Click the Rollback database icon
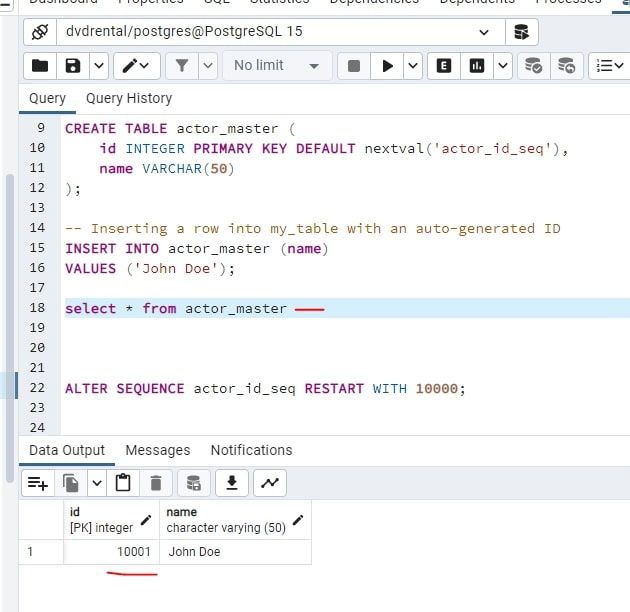Screen dimensions: 630x612 coord(567,65)
